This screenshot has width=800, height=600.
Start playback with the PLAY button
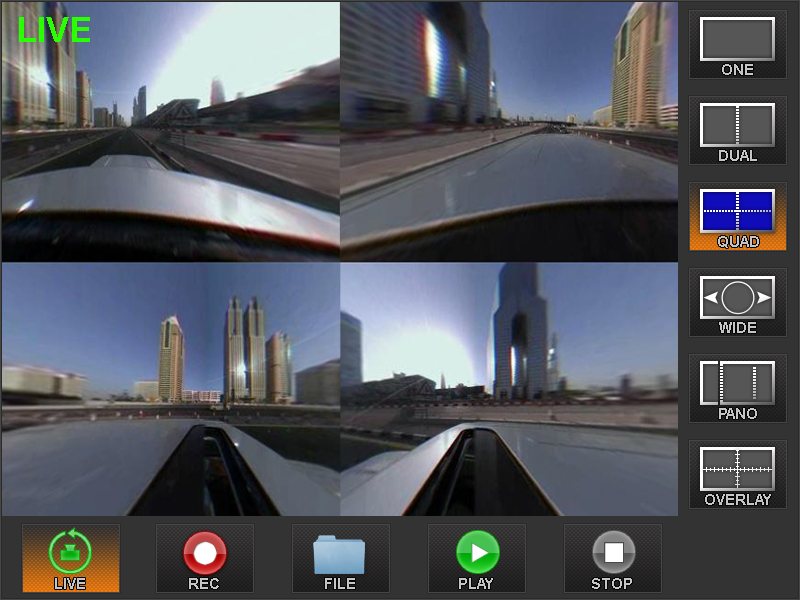(x=477, y=558)
